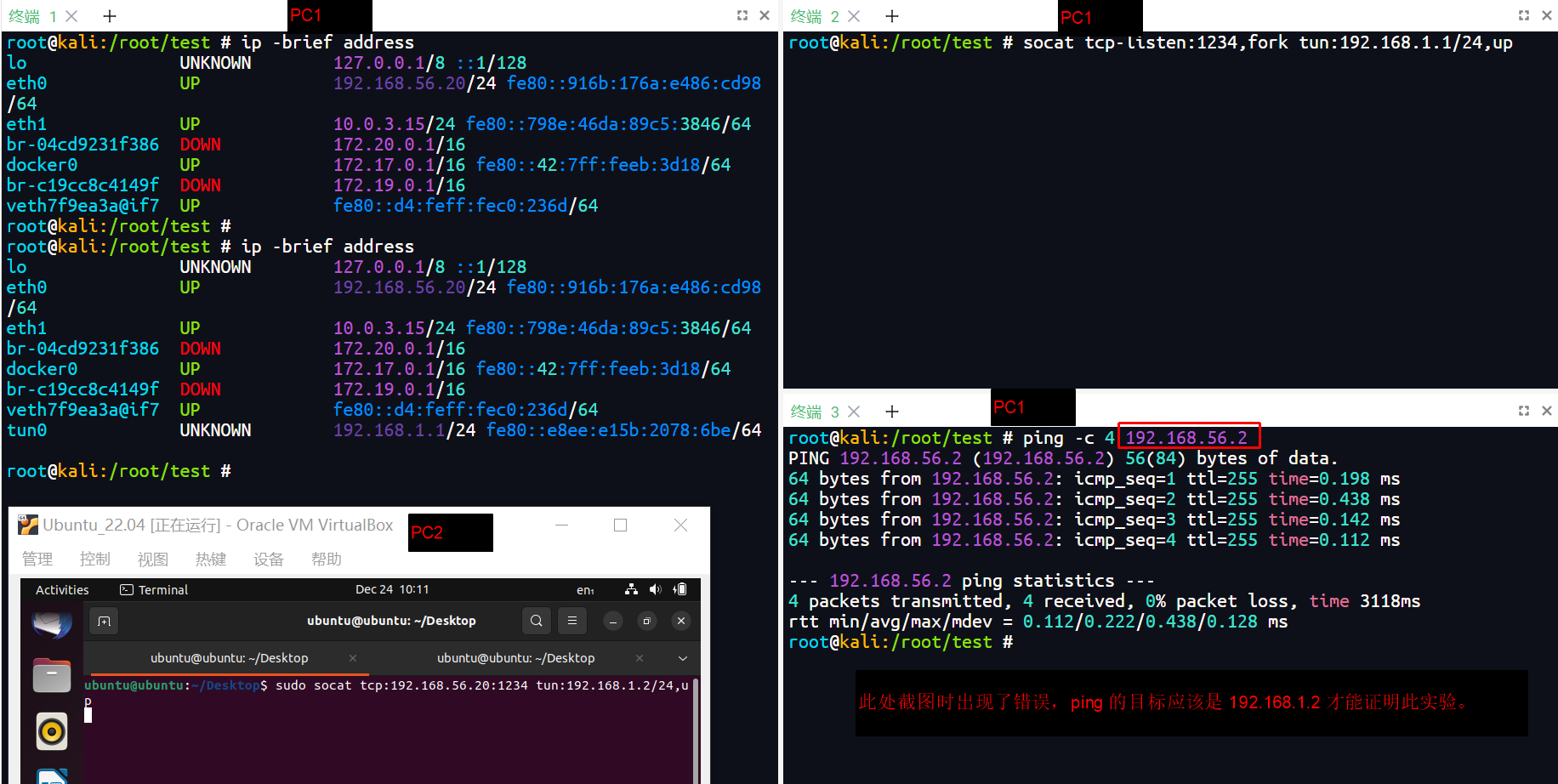Open search in Ubuntu terminal header
The image size is (1558, 784).
(537, 622)
